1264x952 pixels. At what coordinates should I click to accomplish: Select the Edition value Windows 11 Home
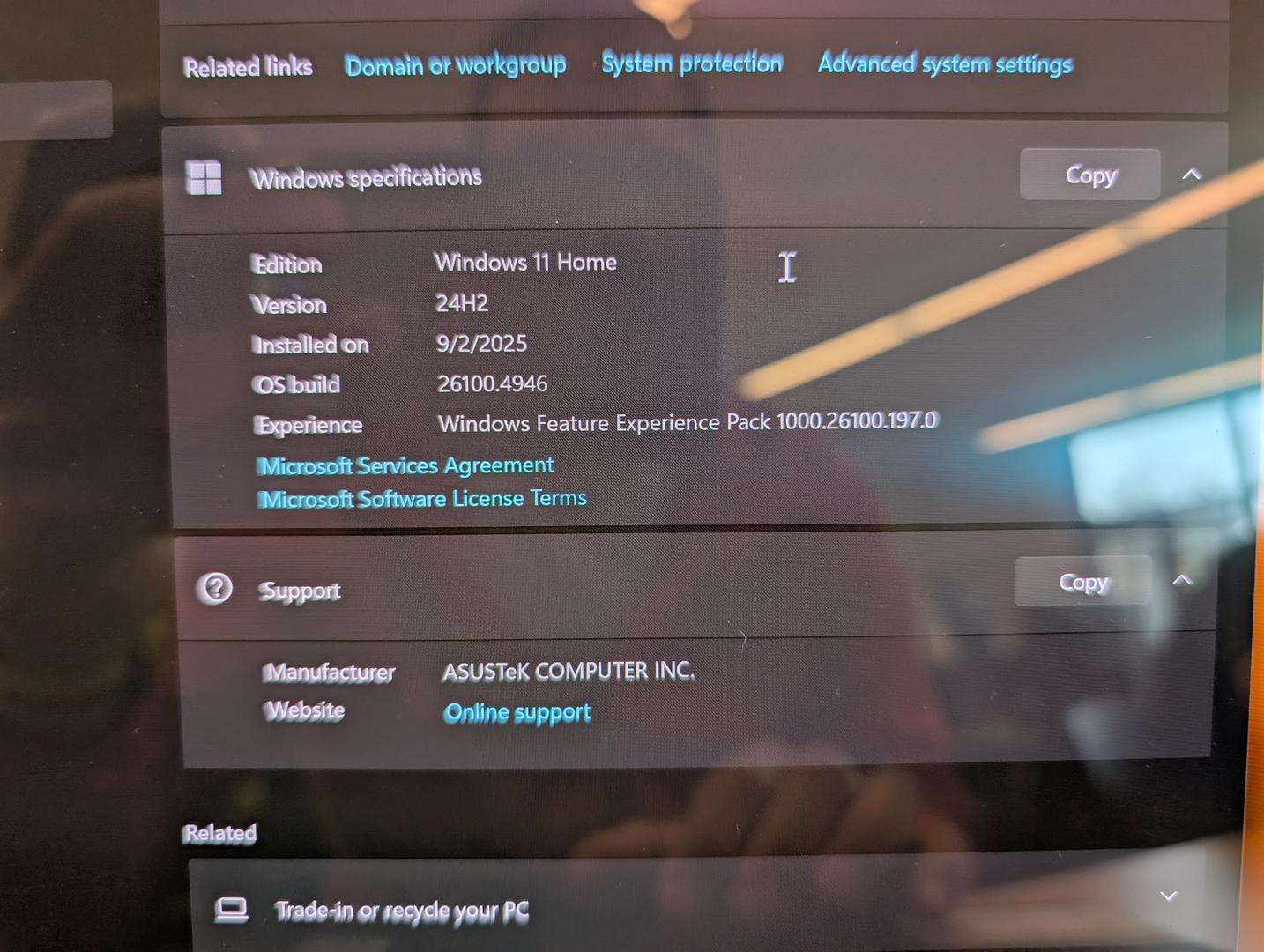pyautogui.click(x=525, y=262)
